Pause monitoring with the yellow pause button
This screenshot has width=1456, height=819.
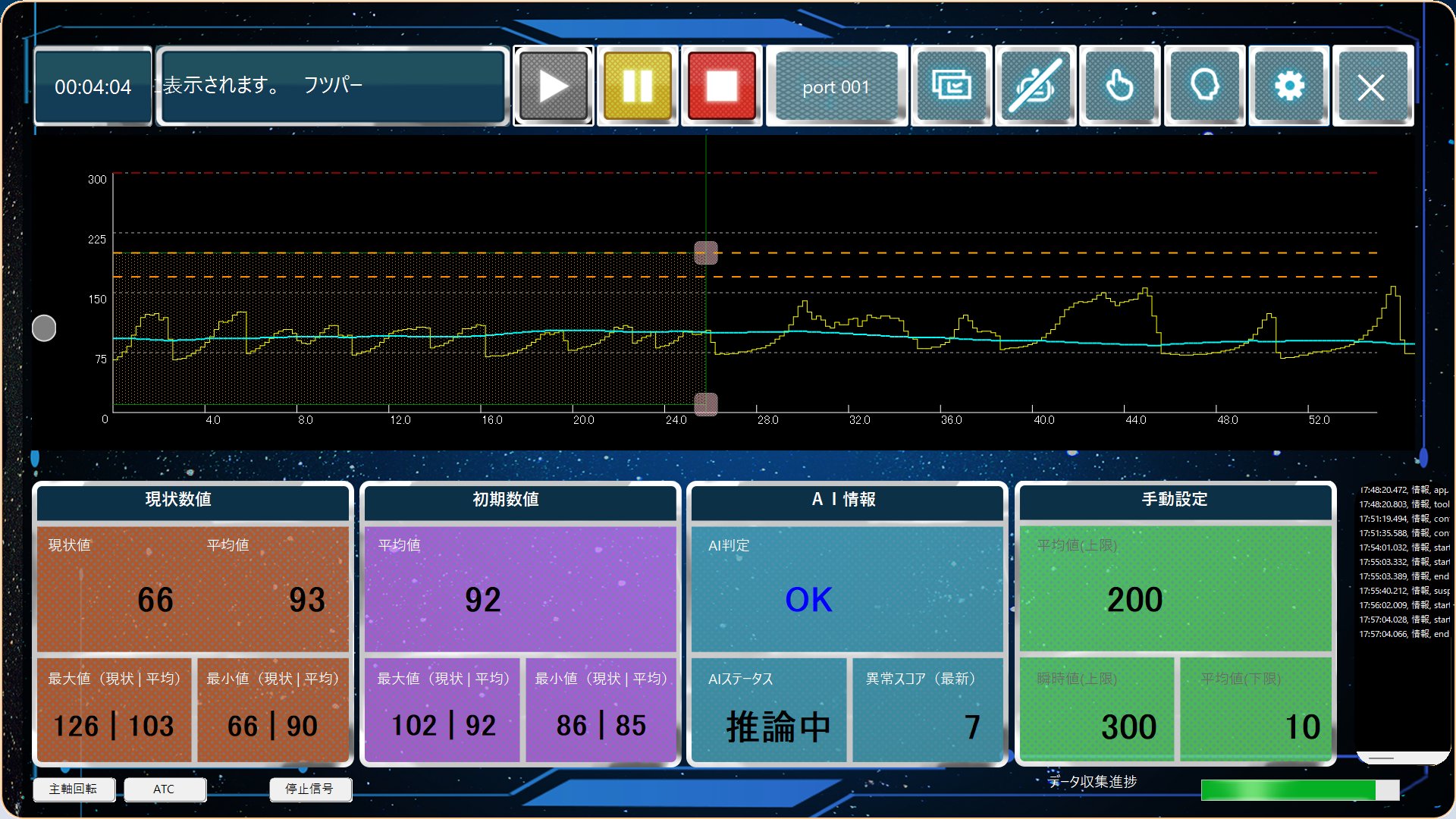pyautogui.click(x=638, y=86)
